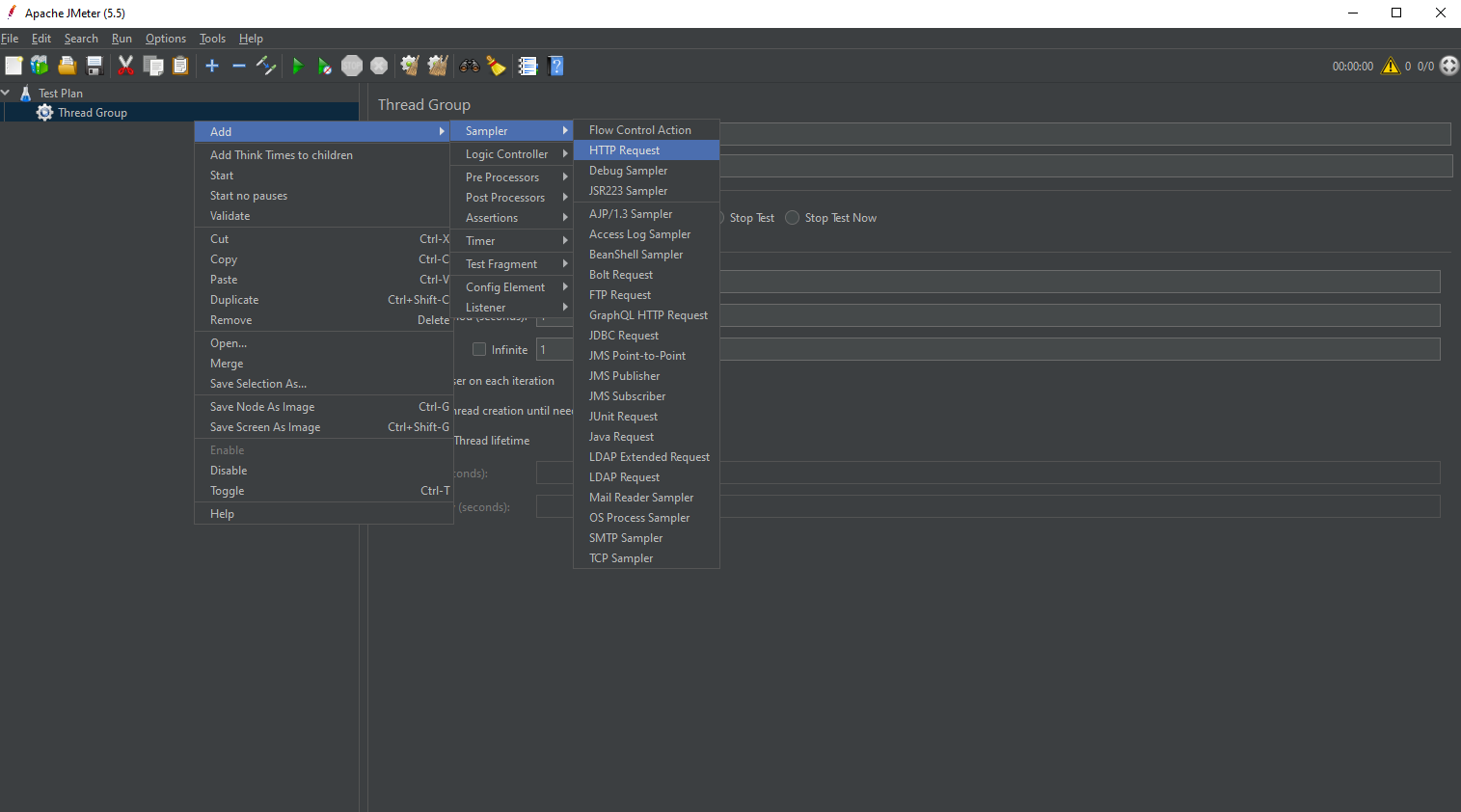The height and width of the screenshot is (812, 1461).
Task: Click the Collapse All minus icon
Action: pyautogui.click(x=239, y=66)
